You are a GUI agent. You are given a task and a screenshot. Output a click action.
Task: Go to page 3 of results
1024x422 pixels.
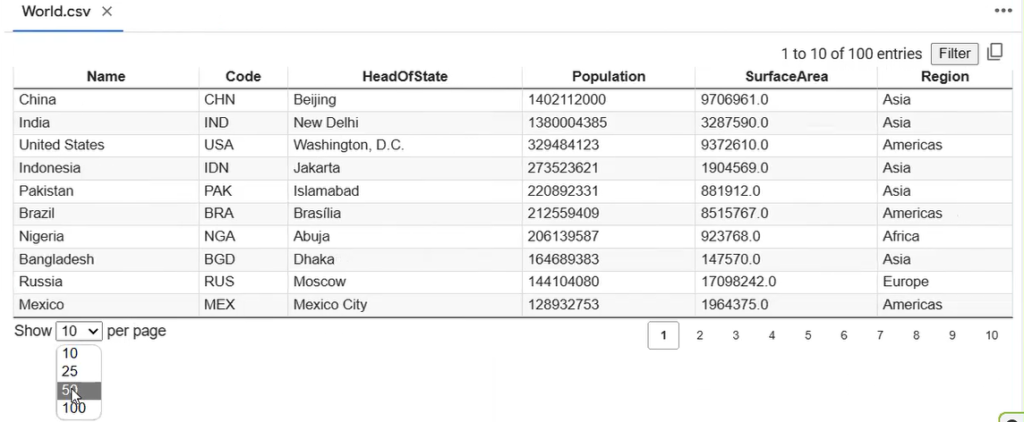735,335
